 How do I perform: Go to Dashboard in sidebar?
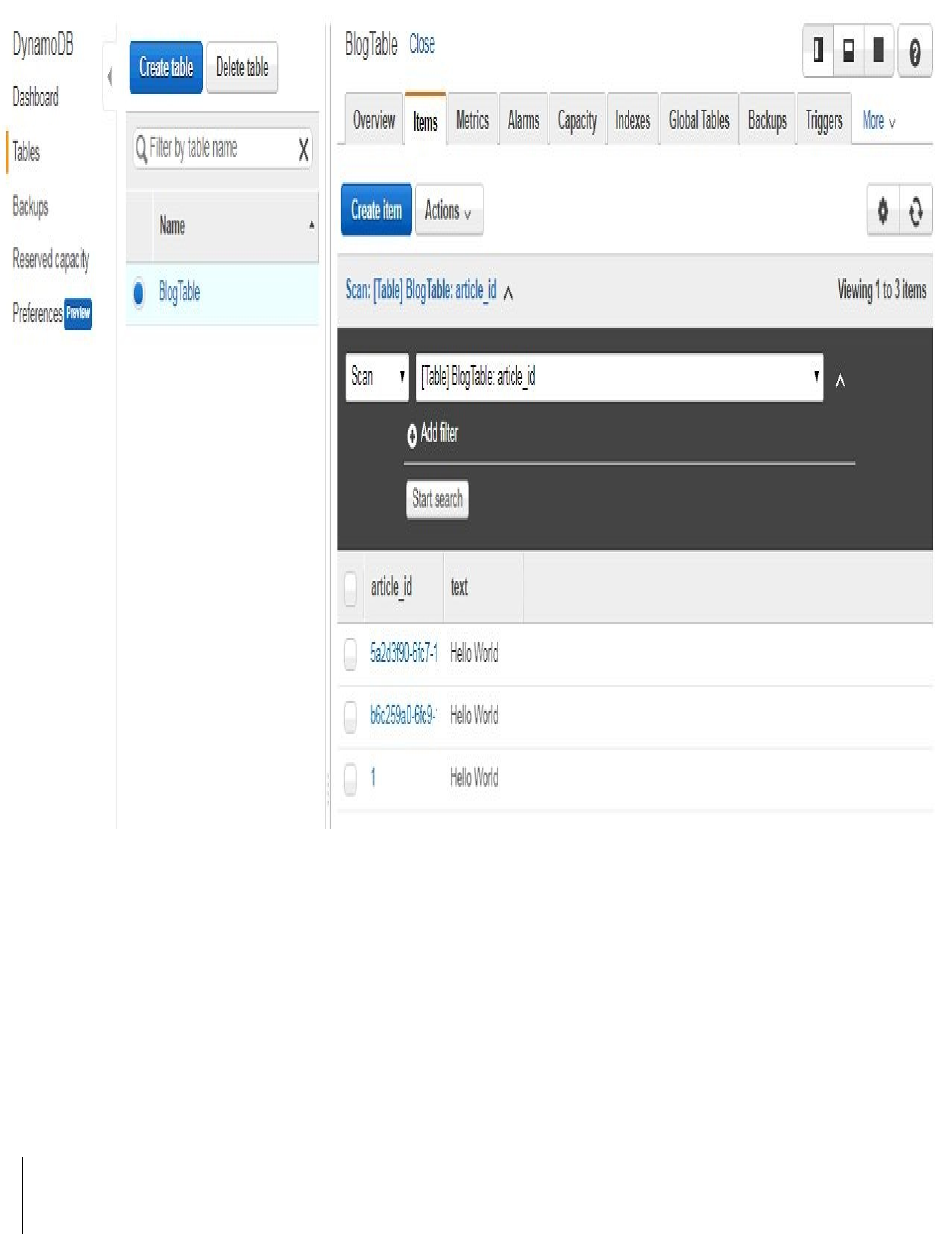click(x=35, y=98)
